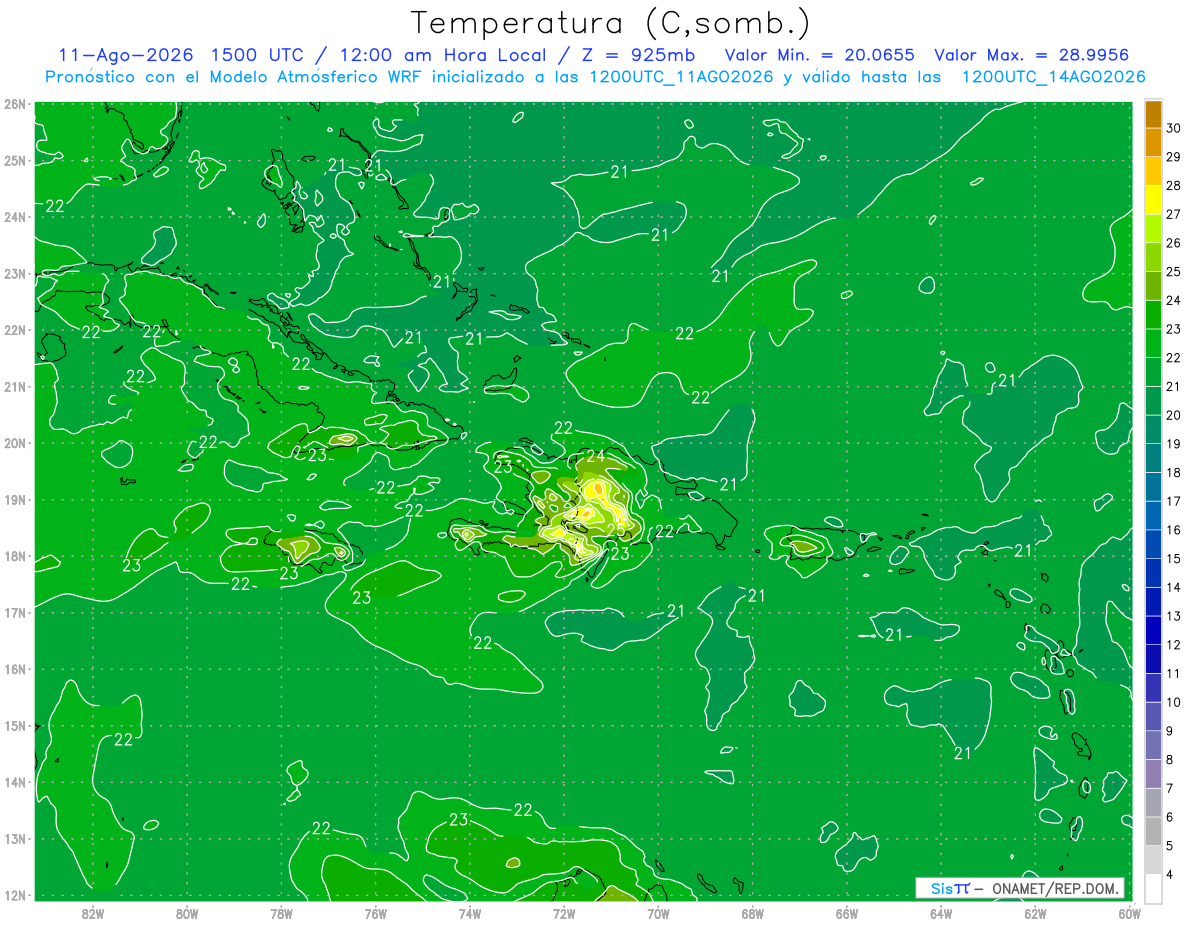Image resolution: width=1200 pixels, height=927 pixels.
Task: Click the "80W" longitude axis label
Action: click(x=187, y=913)
